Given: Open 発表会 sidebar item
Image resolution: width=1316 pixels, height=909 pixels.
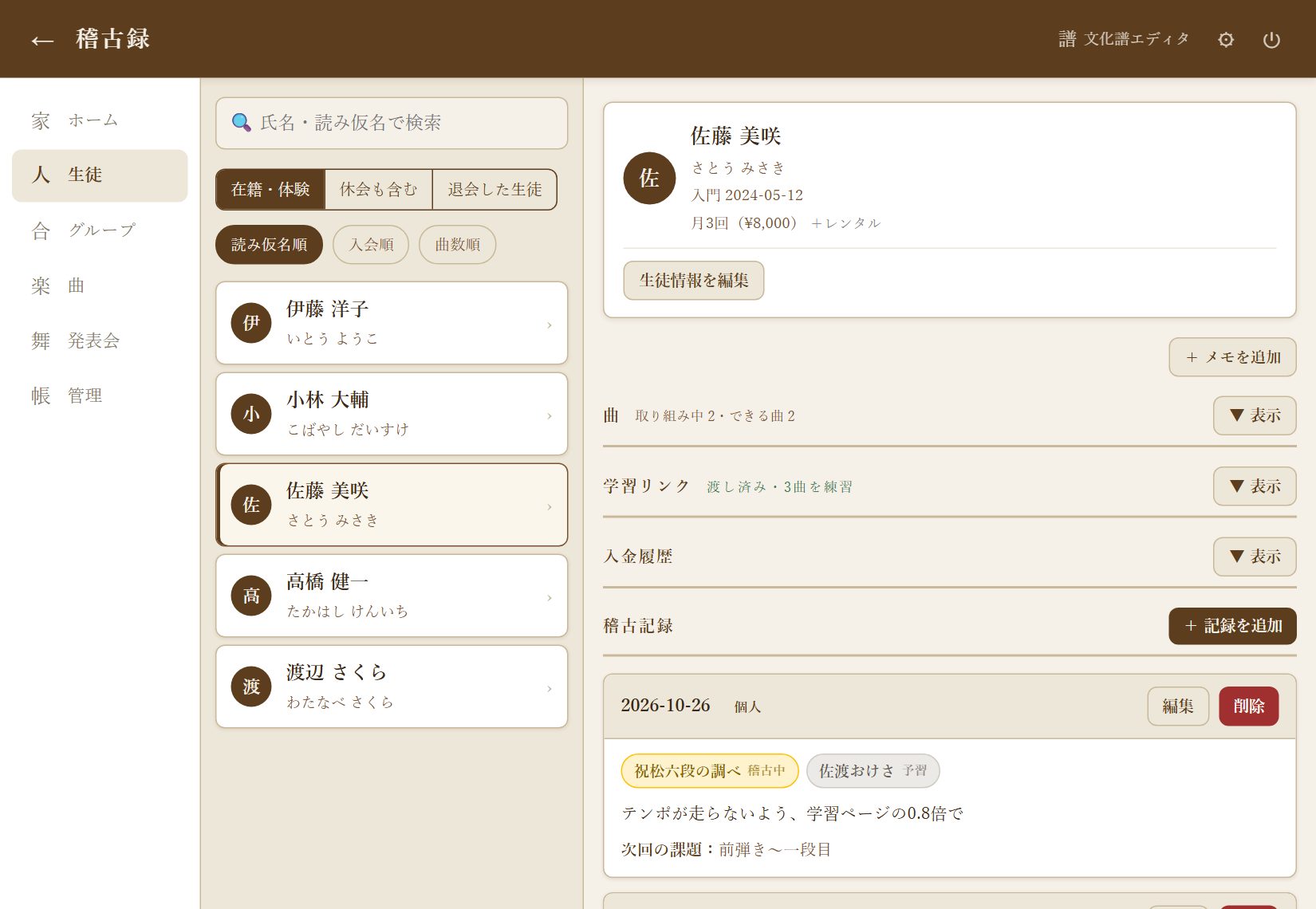Looking at the screenshot, I should (100, 340).
